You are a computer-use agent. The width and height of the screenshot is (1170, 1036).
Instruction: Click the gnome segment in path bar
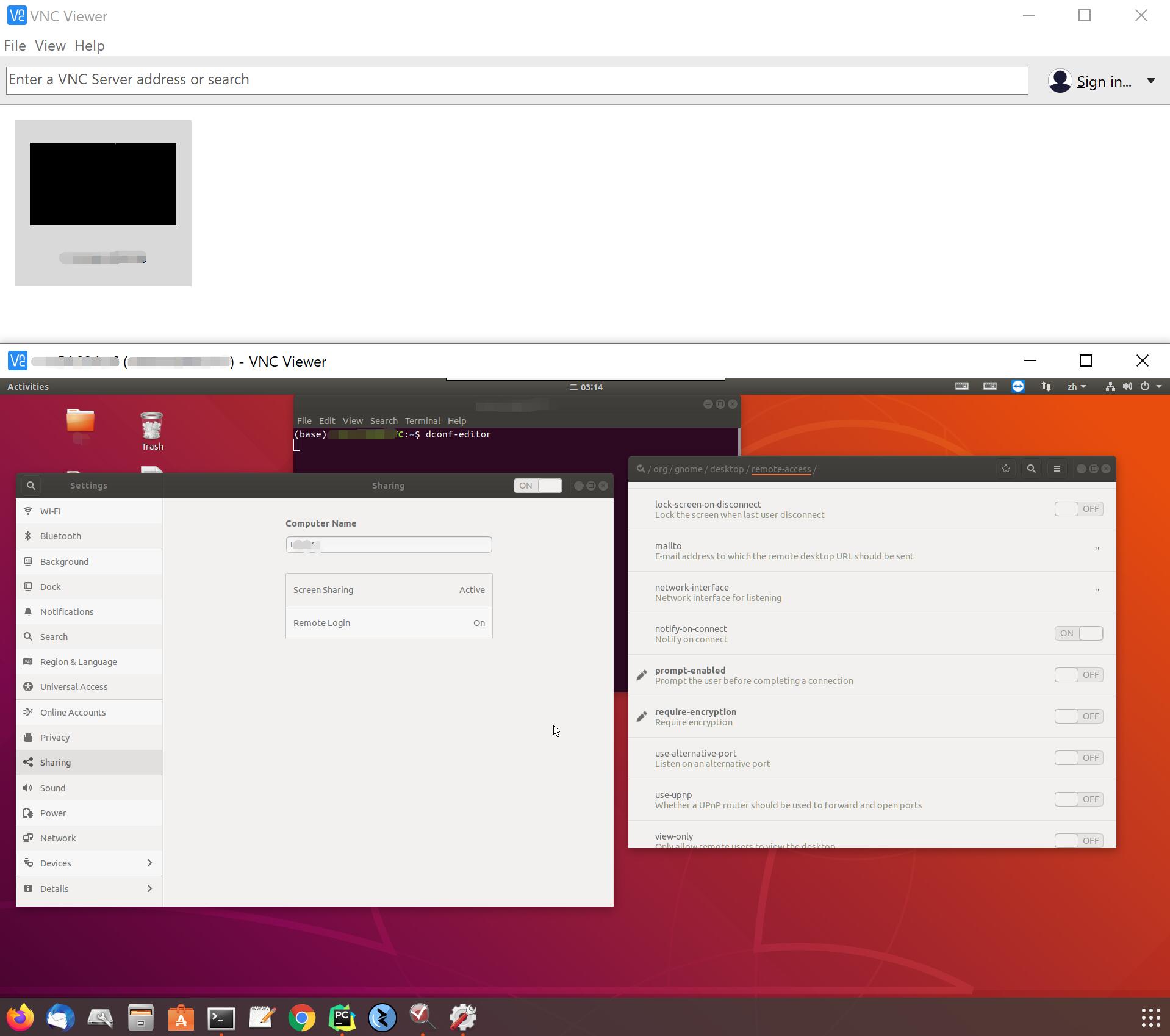(688, 469)
